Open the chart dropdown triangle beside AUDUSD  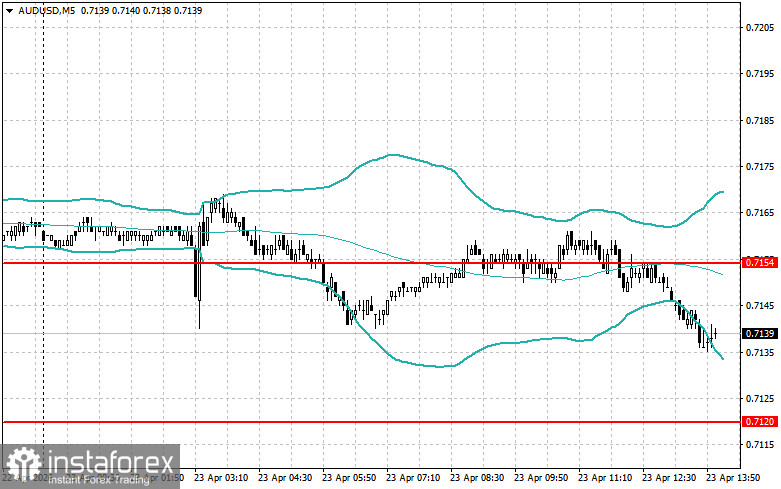[9, 10]
